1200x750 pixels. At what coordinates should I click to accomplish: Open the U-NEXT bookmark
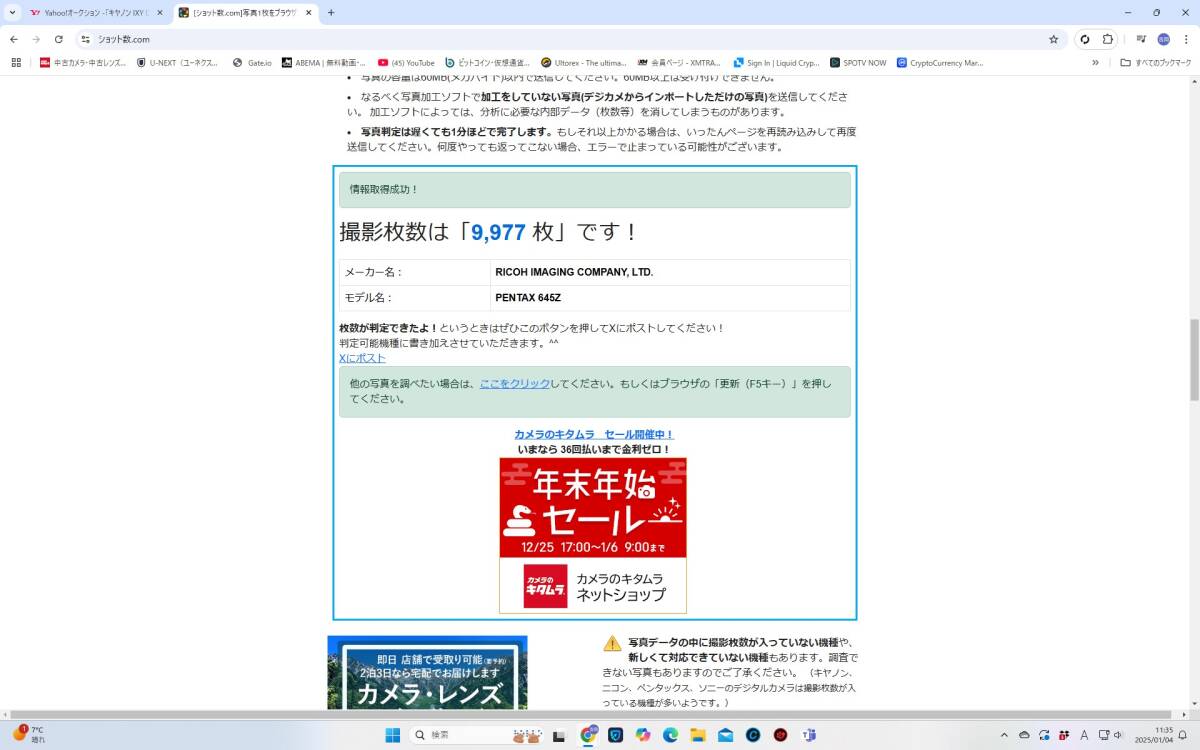176,62
